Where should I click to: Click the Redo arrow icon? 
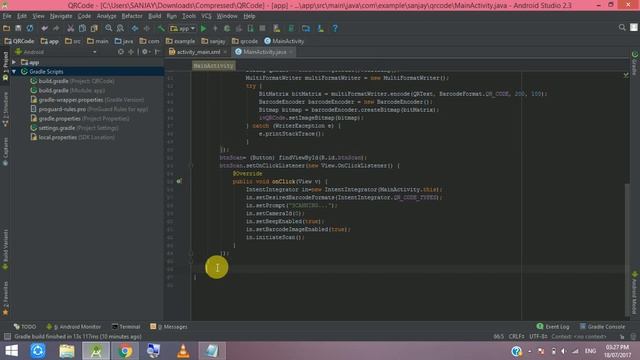[56, 28]
